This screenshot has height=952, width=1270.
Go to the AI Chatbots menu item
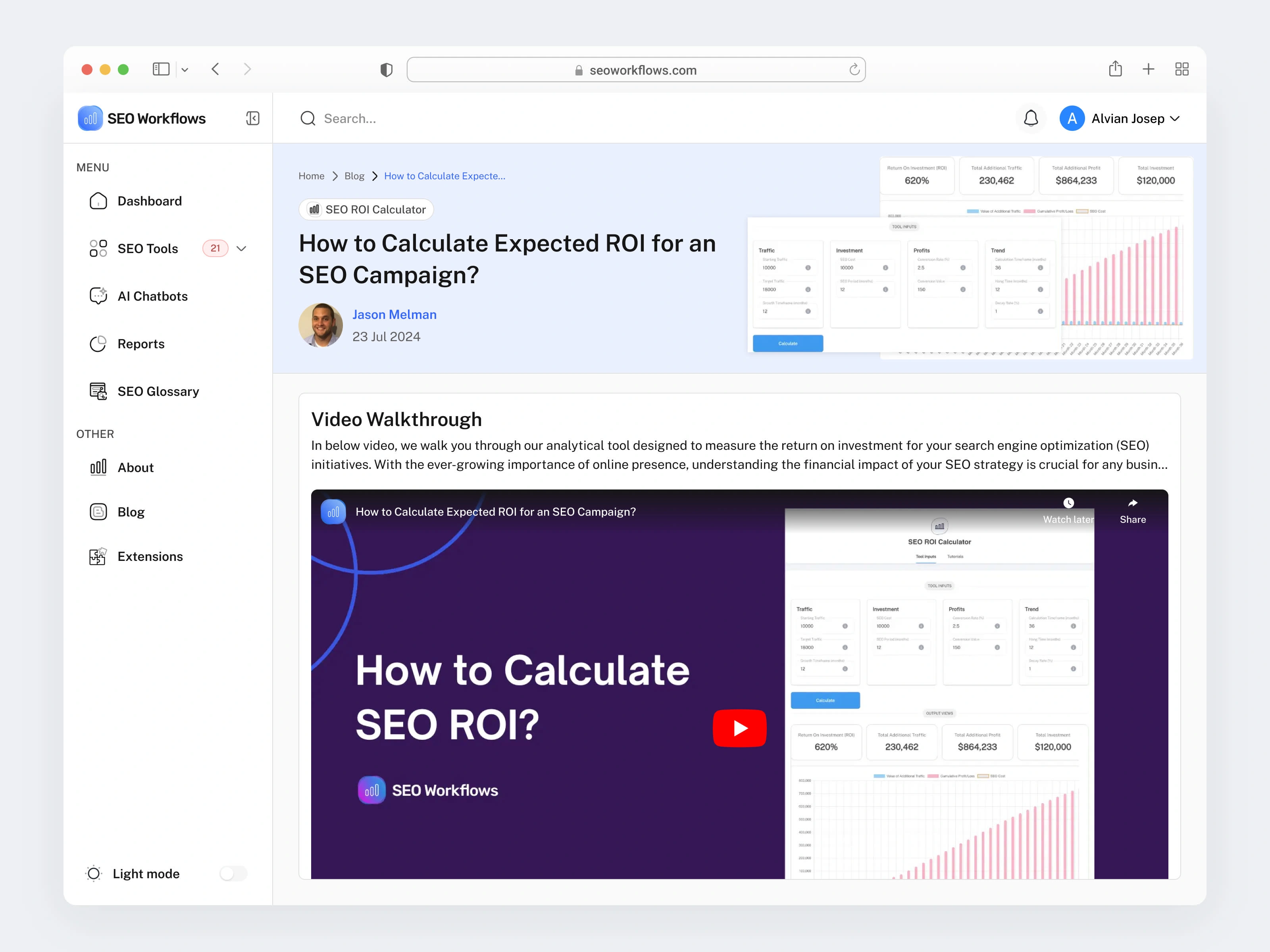(x=152, y=296)
